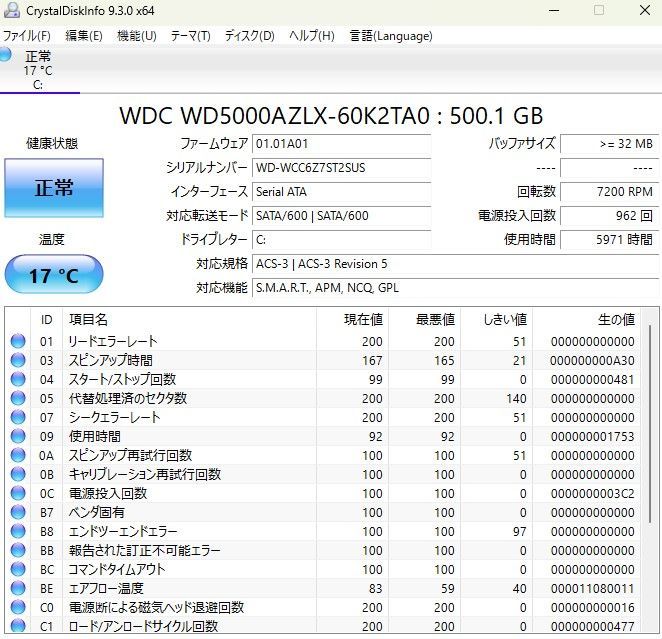The height and width of the screenshot is (639, 662).
Task: Open the ディスク(D) menu
Action: point(250,36)
